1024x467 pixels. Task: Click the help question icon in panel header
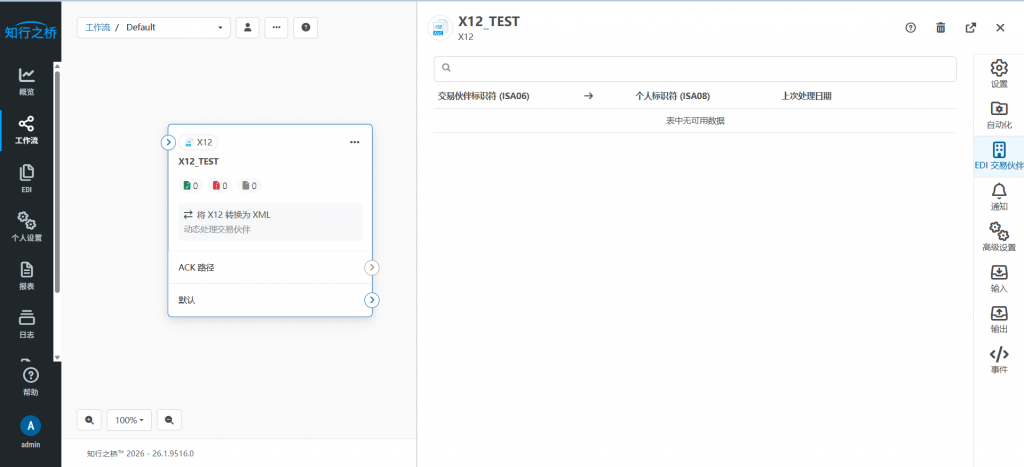(x=910, y=27)
